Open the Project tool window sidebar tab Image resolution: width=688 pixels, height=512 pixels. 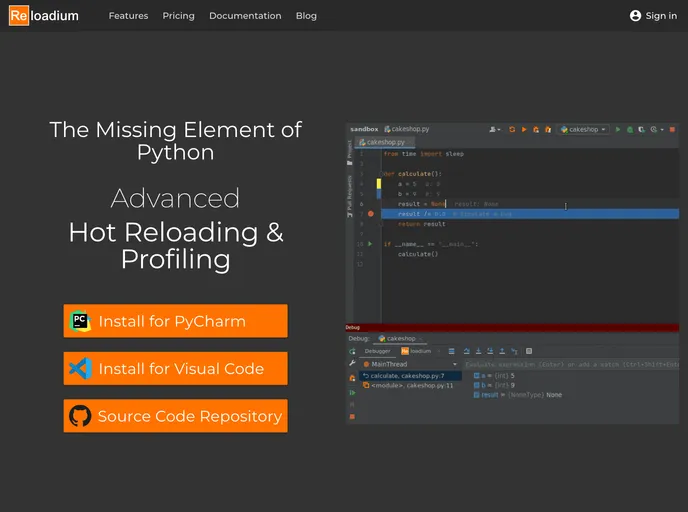[x=350, y=152]
